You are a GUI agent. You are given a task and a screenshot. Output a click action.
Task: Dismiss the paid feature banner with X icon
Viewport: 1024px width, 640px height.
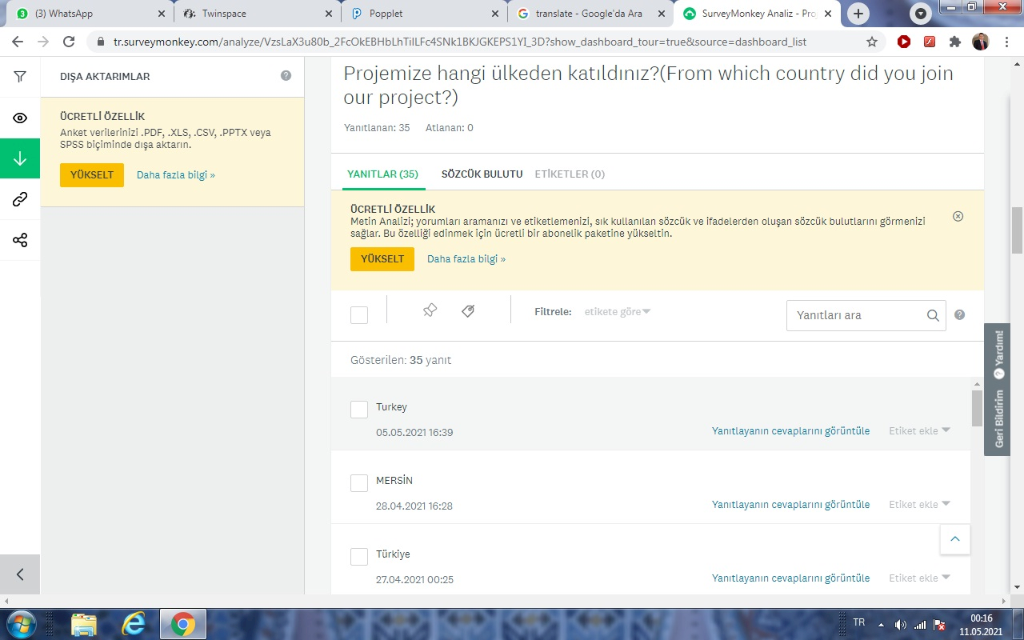[958, 216]
